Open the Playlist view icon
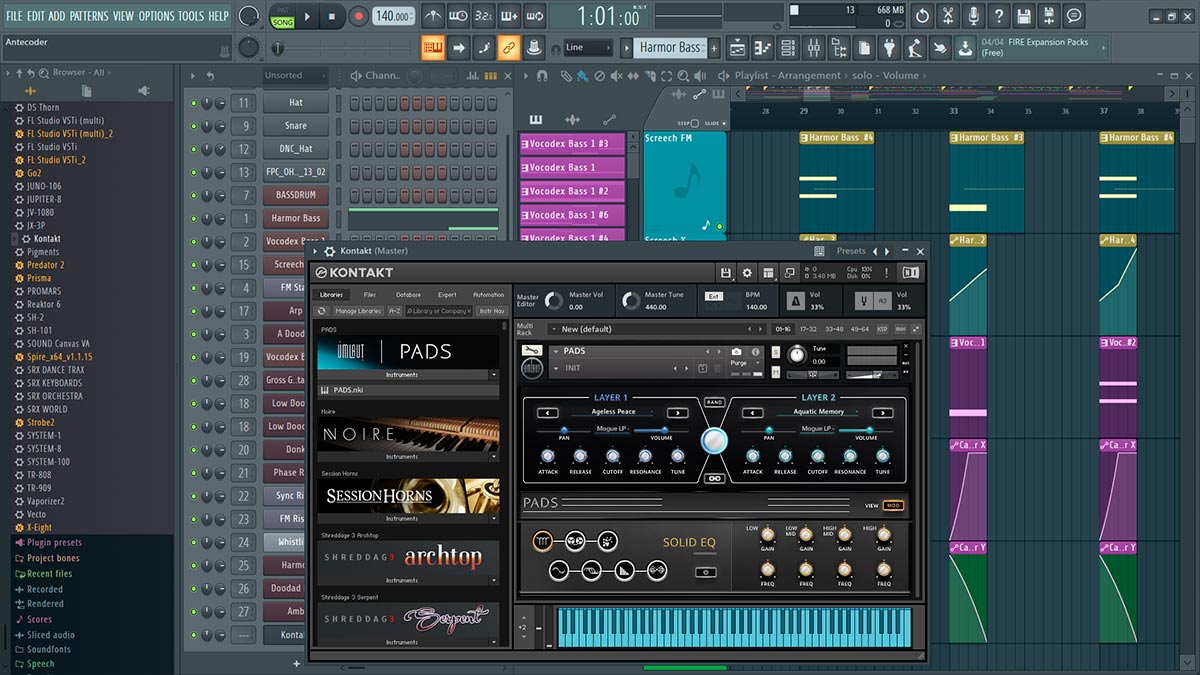This screenshot has width=1200, height=675. (x=738, y=48)
